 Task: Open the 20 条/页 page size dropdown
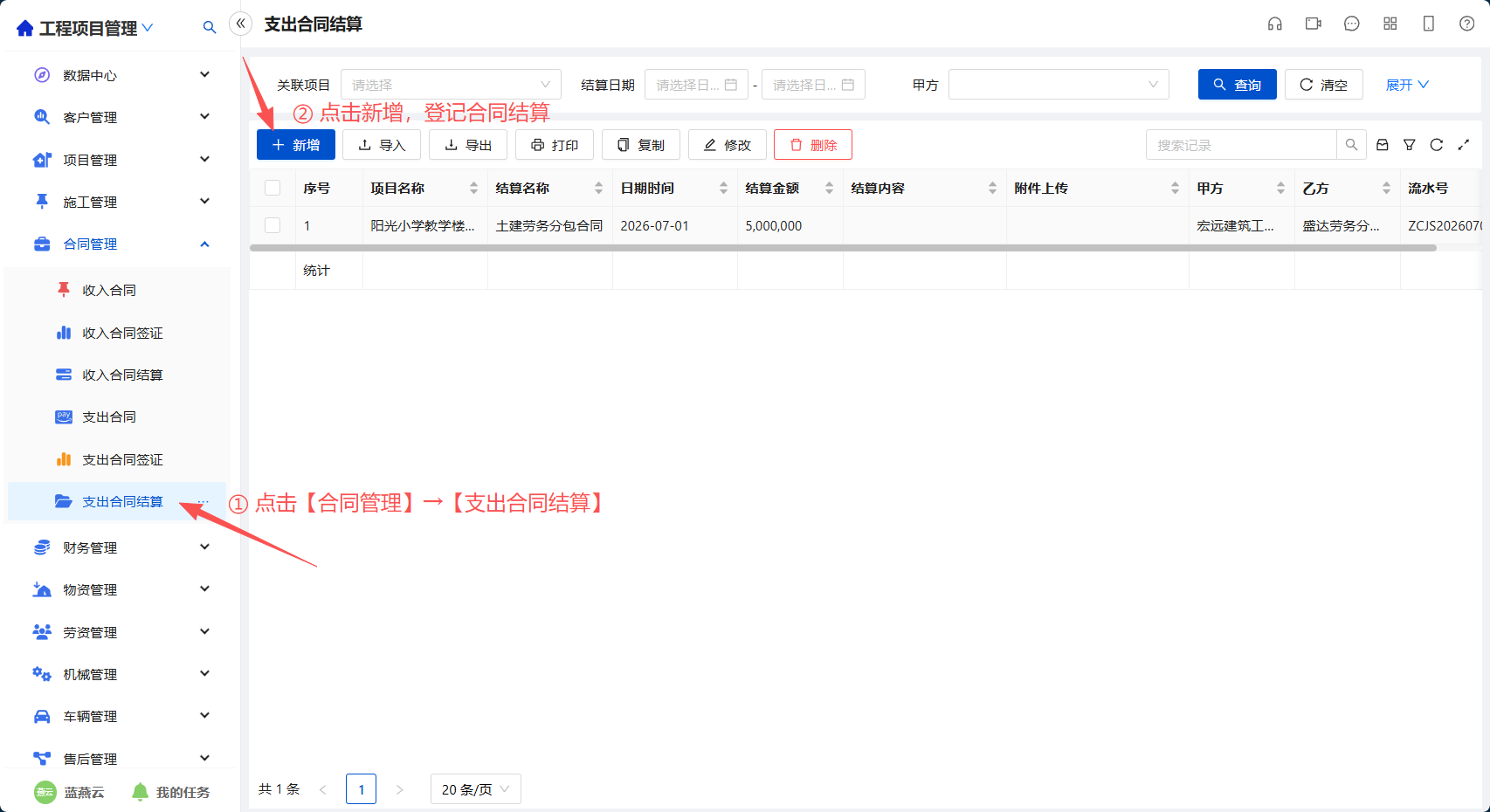476,789
